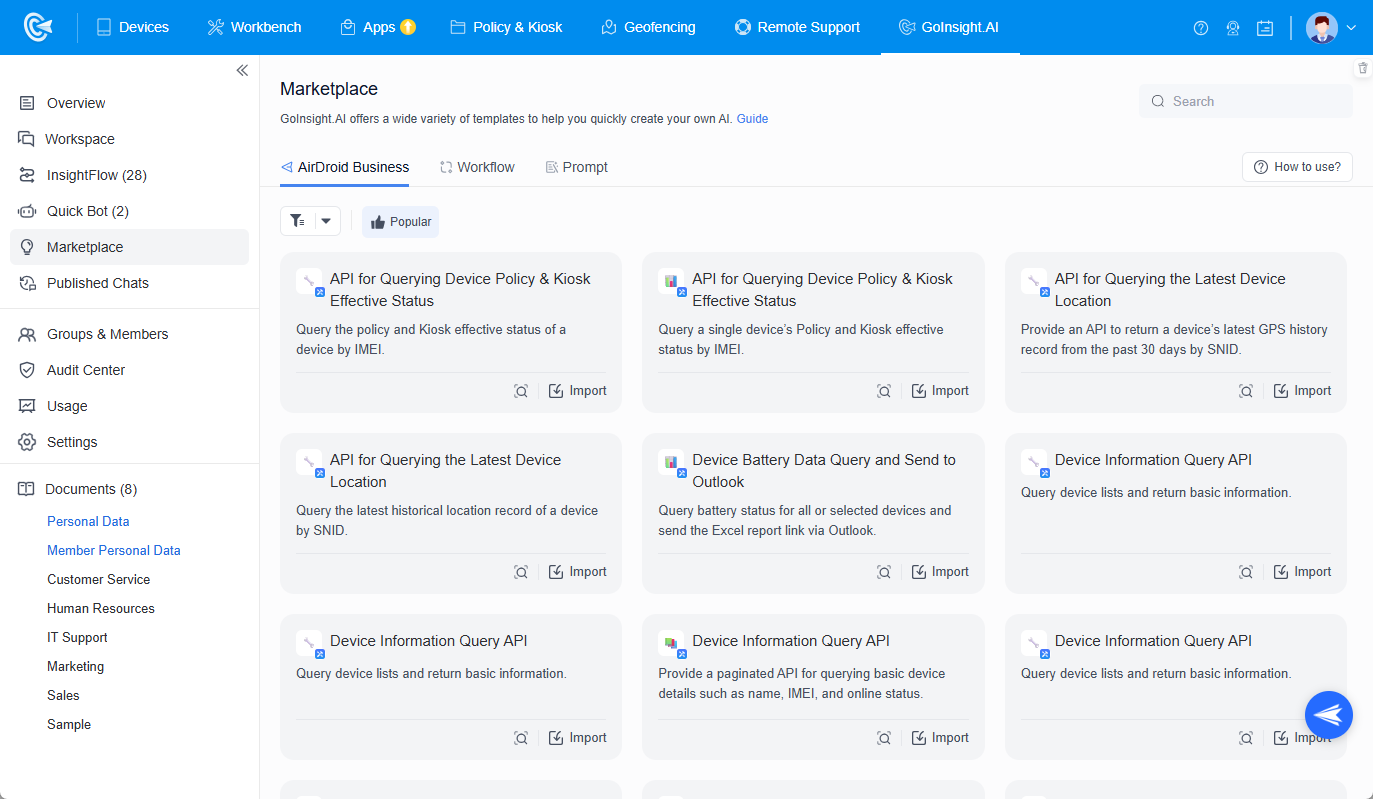This screenshot has height=799, width=1373.
Task: Select Marketplace in the sidebar
Action: (x=130, y=247)
